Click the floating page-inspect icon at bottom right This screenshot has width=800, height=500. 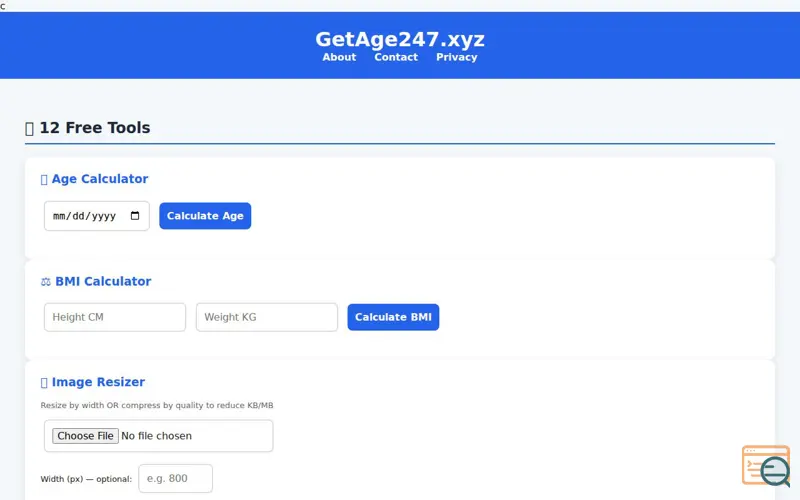766,466
